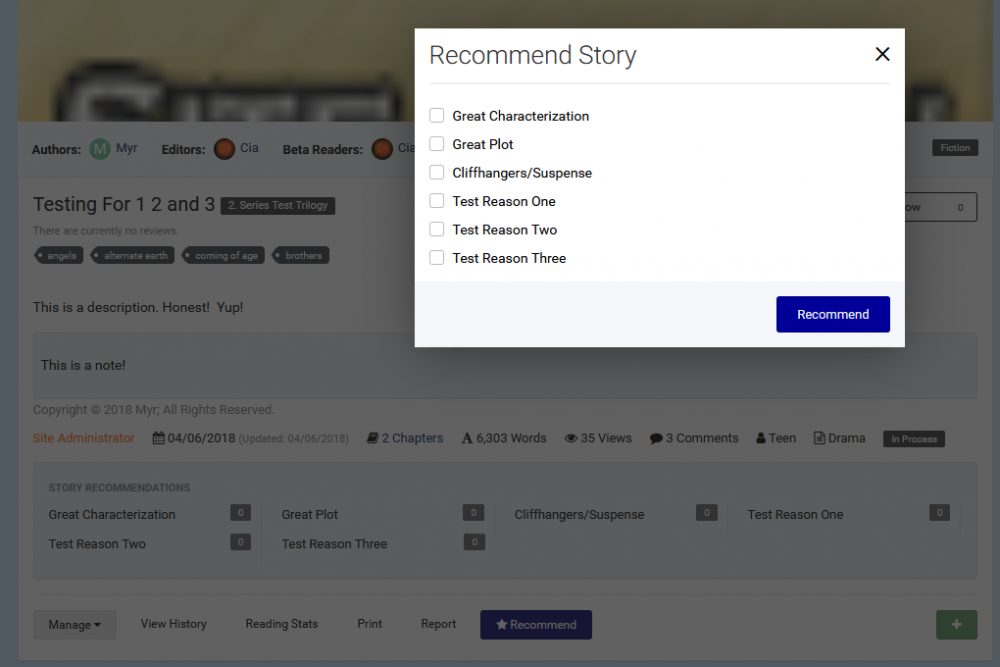Select the 'angels' tag
The height and width of the screenshot is (667, 1000).
tap(58, 256)
